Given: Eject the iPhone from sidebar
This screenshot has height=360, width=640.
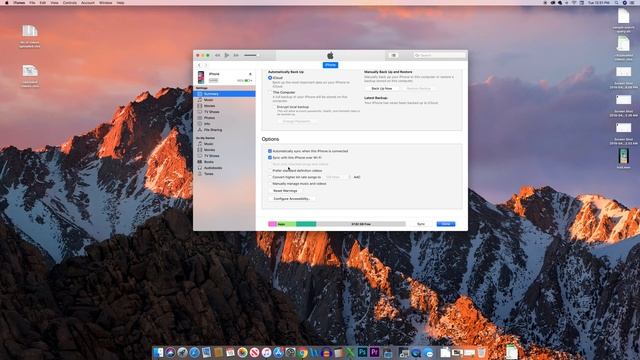Looking at the screenshot, I should point(250,74).
